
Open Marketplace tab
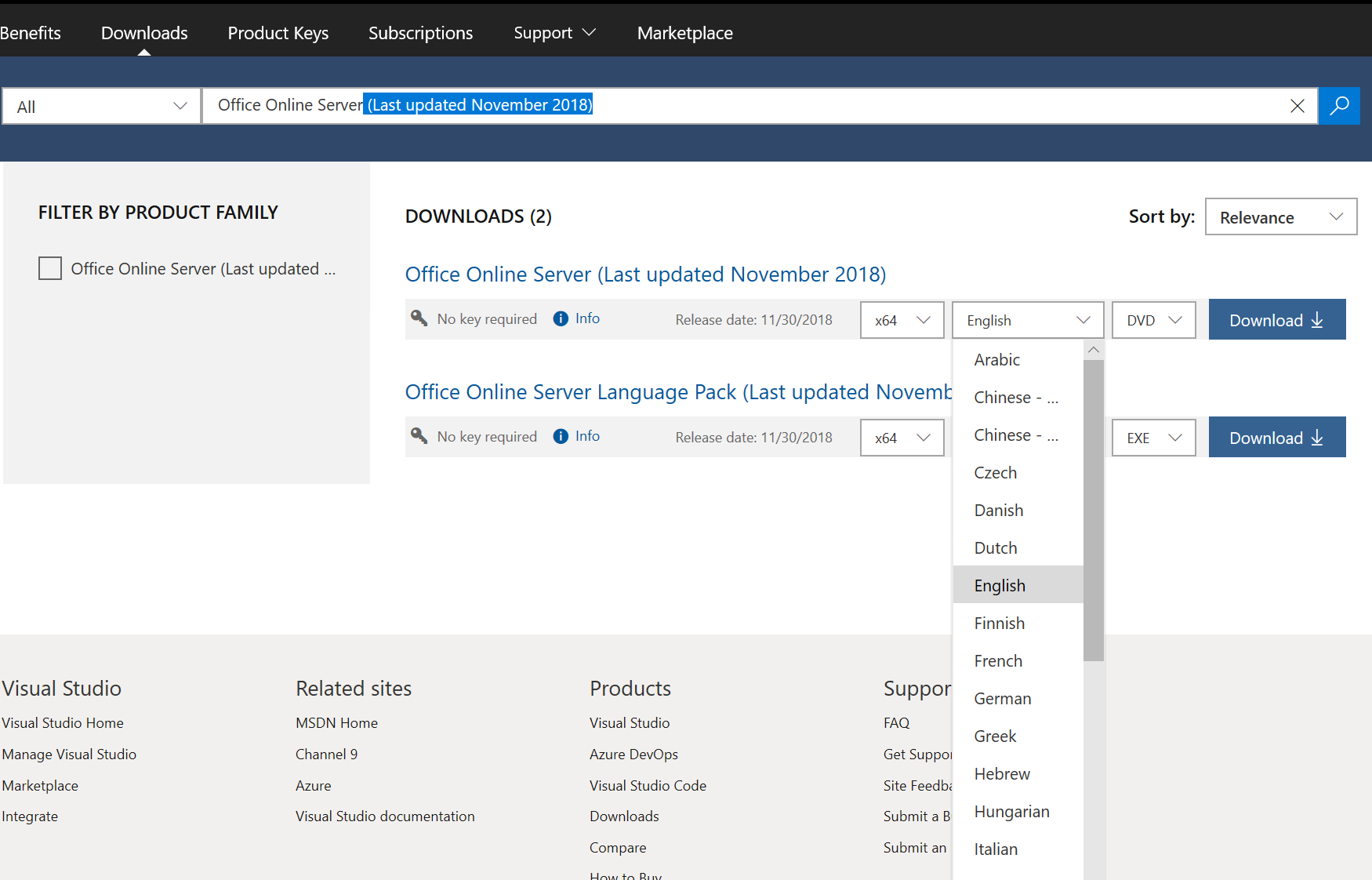click(x=684, y=33)
